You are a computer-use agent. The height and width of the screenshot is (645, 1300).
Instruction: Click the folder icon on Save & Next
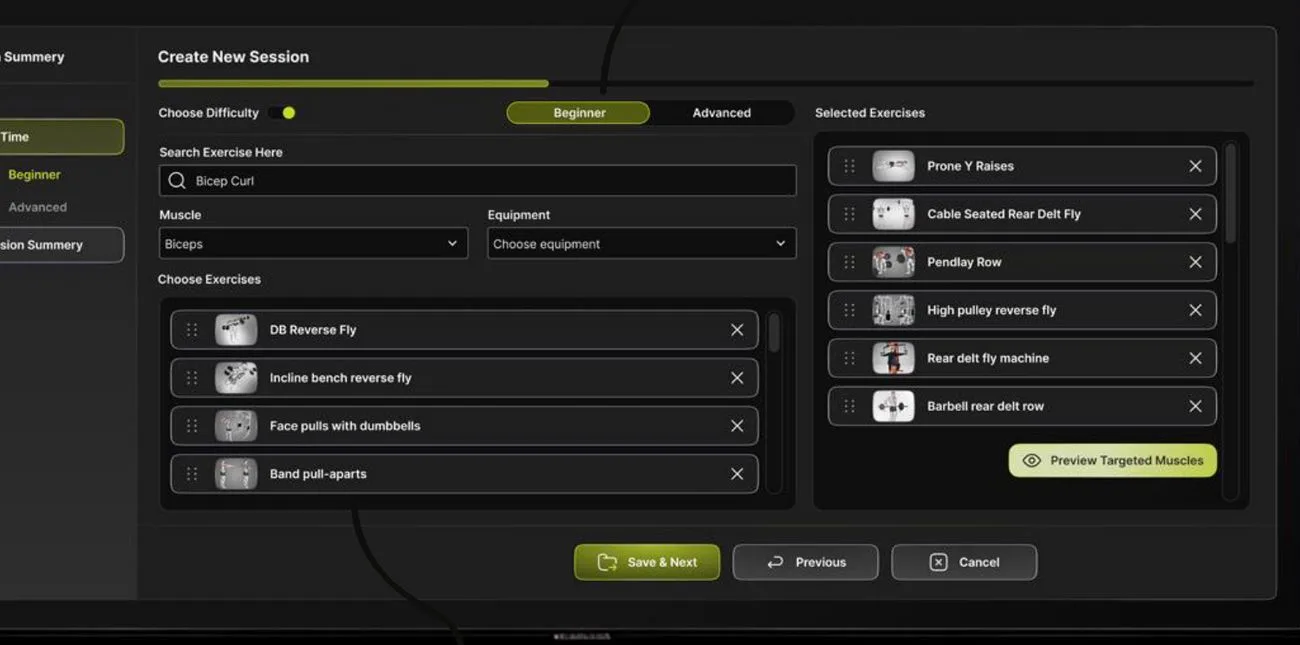tap(607, 562)
